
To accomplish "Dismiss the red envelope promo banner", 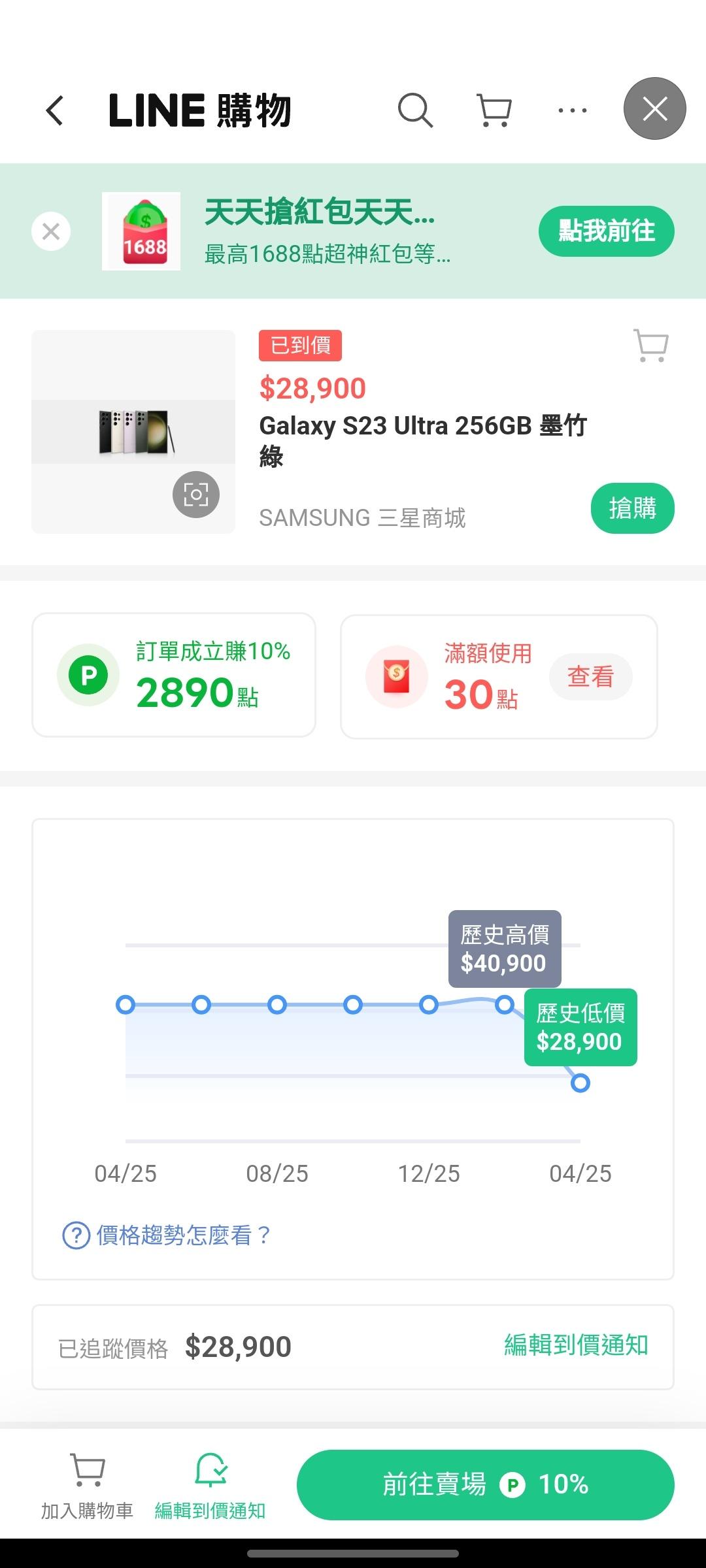I will pos(51,231).
